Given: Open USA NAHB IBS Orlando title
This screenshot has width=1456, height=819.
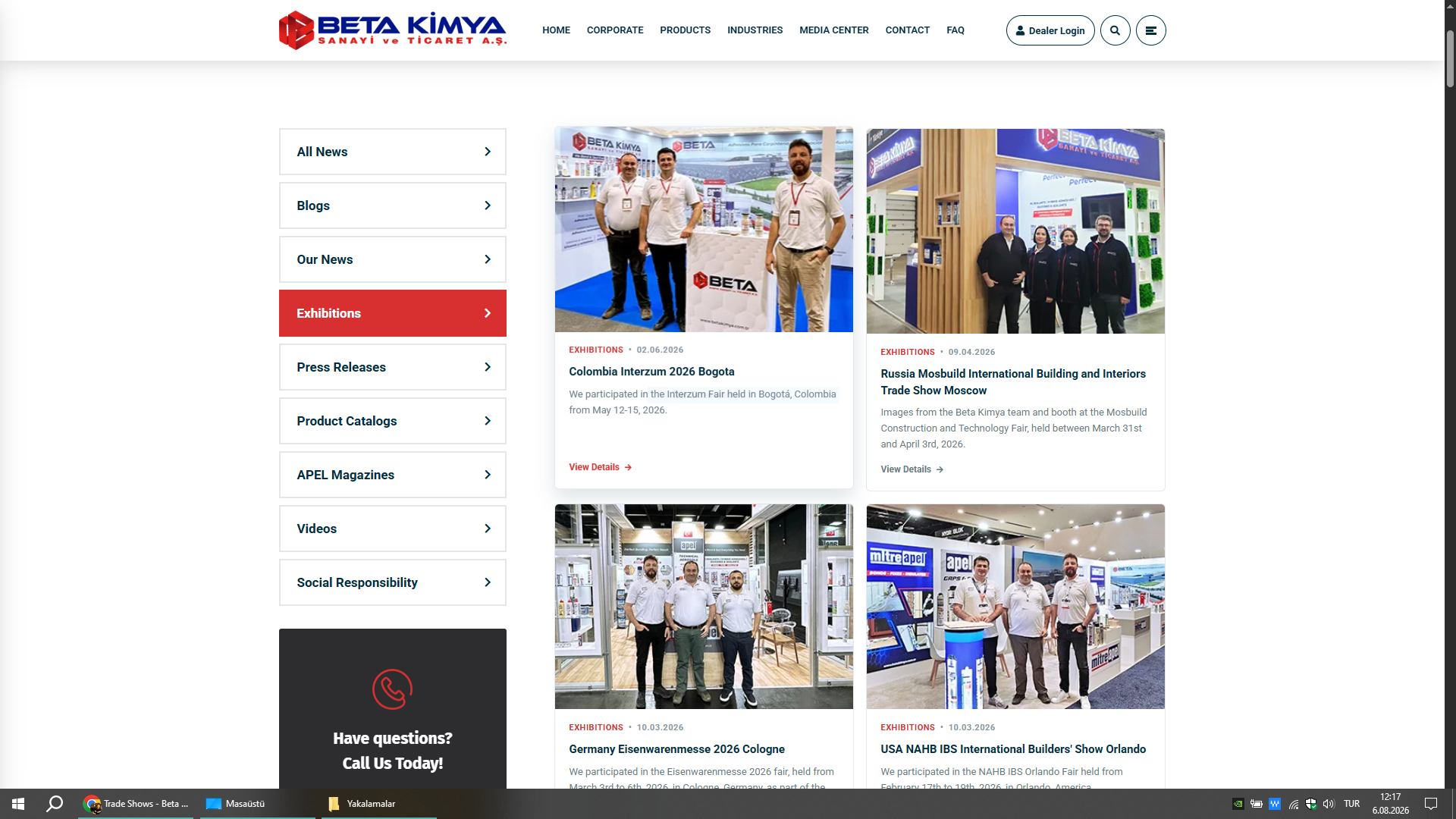Looking at the screenshot, I should click(1012, 749).
